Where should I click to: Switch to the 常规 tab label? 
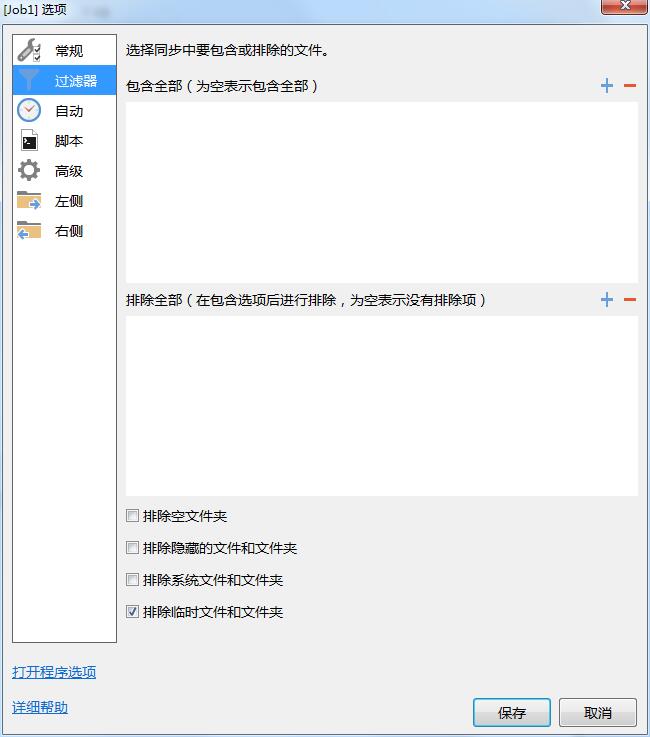[x=69, y=51]
